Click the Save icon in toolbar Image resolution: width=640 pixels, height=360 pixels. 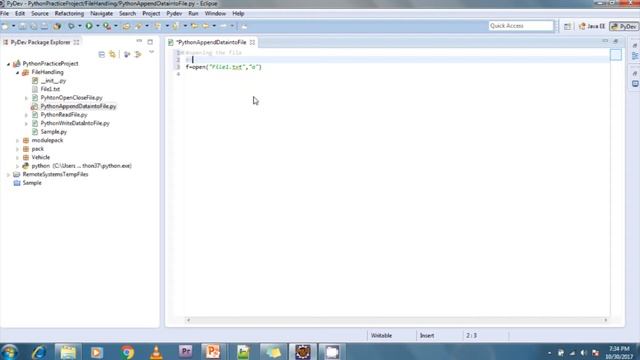[x=23, y=26]
